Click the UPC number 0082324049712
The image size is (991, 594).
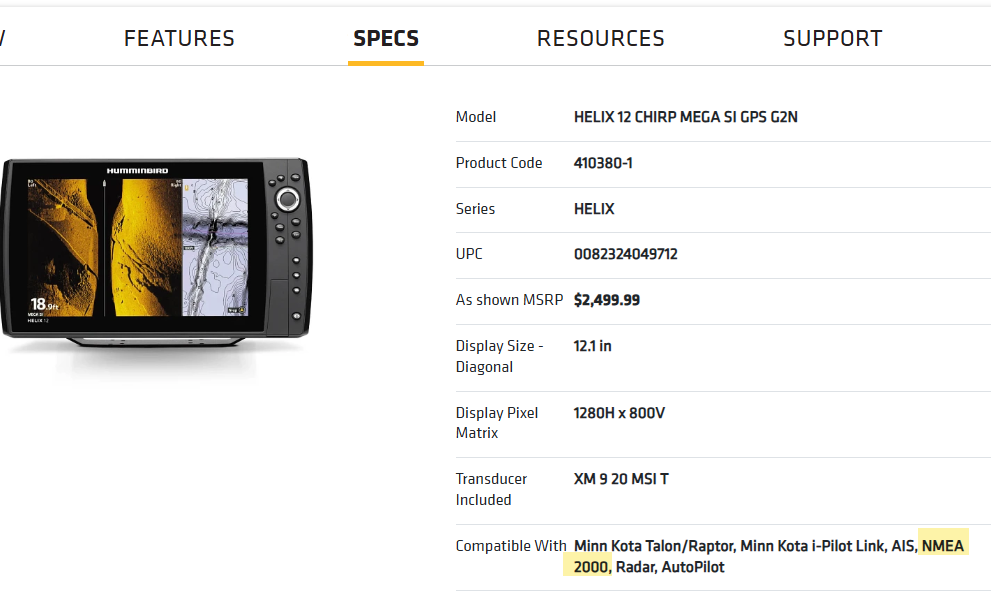click(x=626, y=254)
